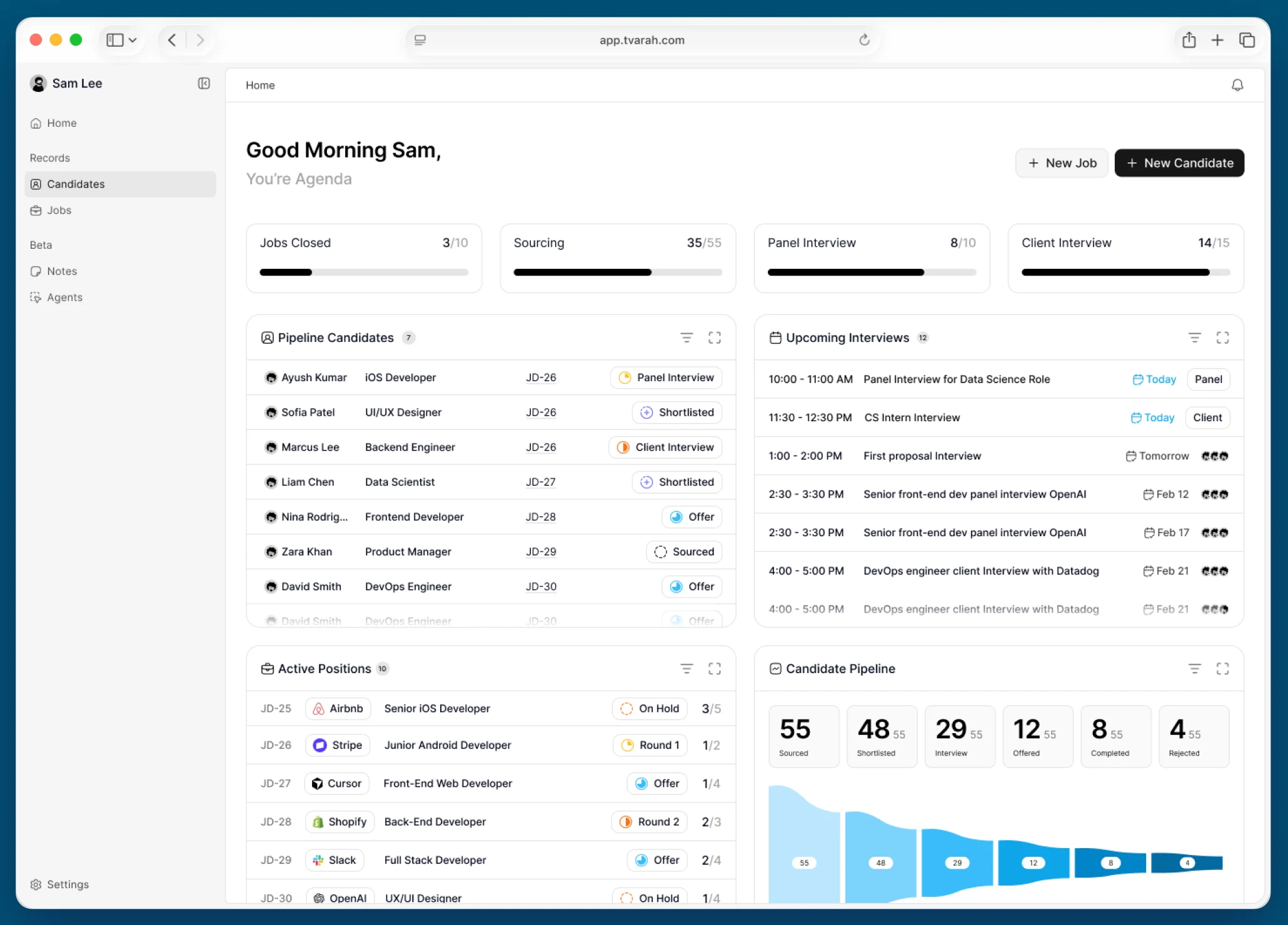Image resolution: width=1288 pixels, height=925 pixels.
Task: Select the Airbnb company tag
Action: click(x=338, y=709)
